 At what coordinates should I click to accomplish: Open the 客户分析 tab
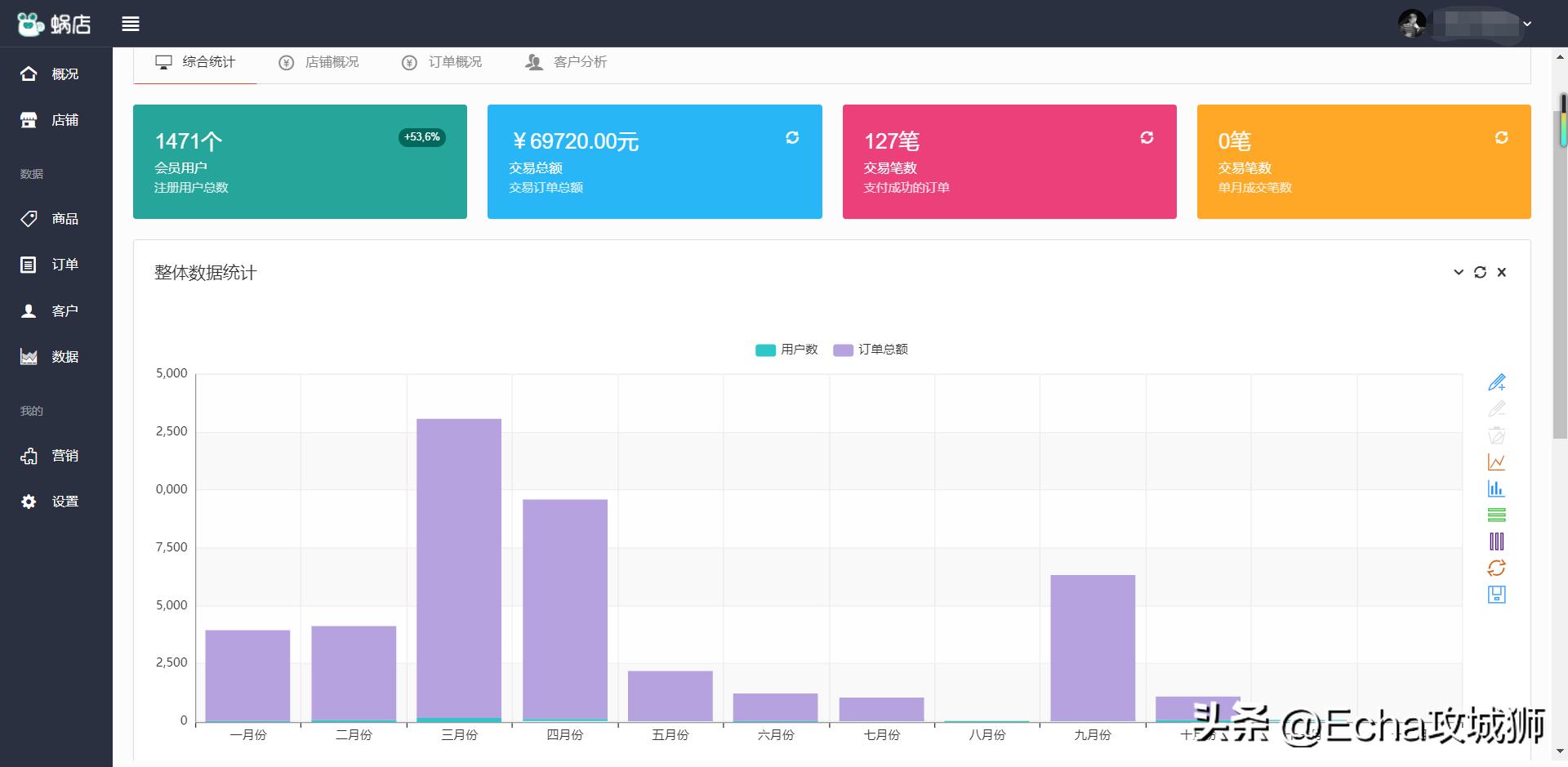(x=566, y=62)
